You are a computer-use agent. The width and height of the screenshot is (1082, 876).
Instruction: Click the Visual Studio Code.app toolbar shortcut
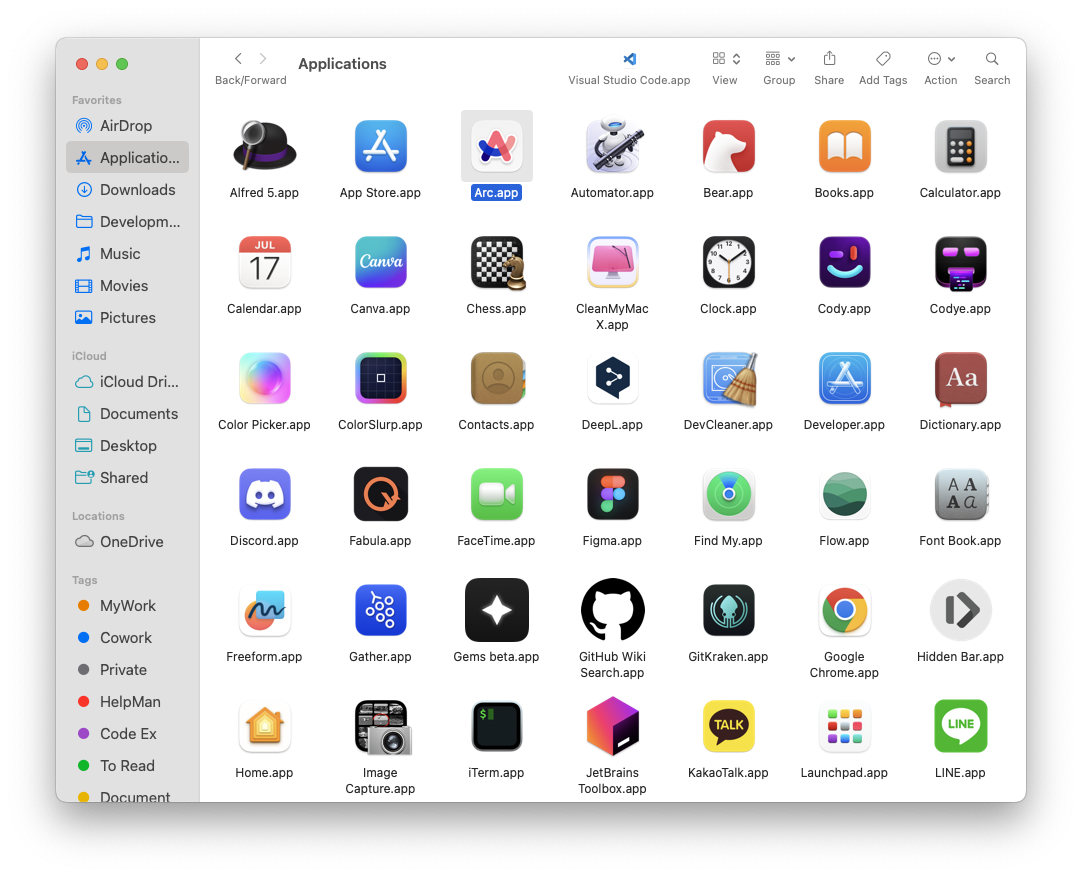[629, 59]
